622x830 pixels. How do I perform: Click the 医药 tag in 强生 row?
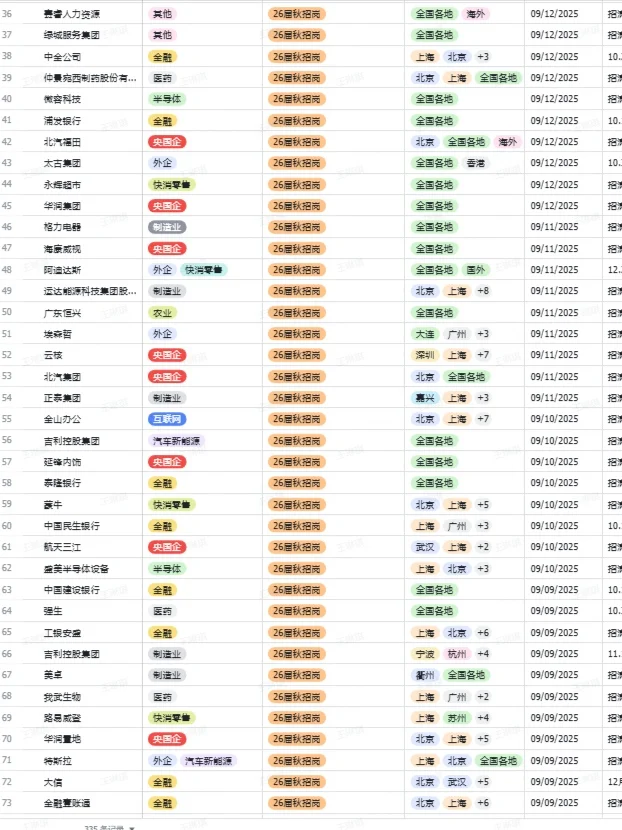[x=162, y=611]
